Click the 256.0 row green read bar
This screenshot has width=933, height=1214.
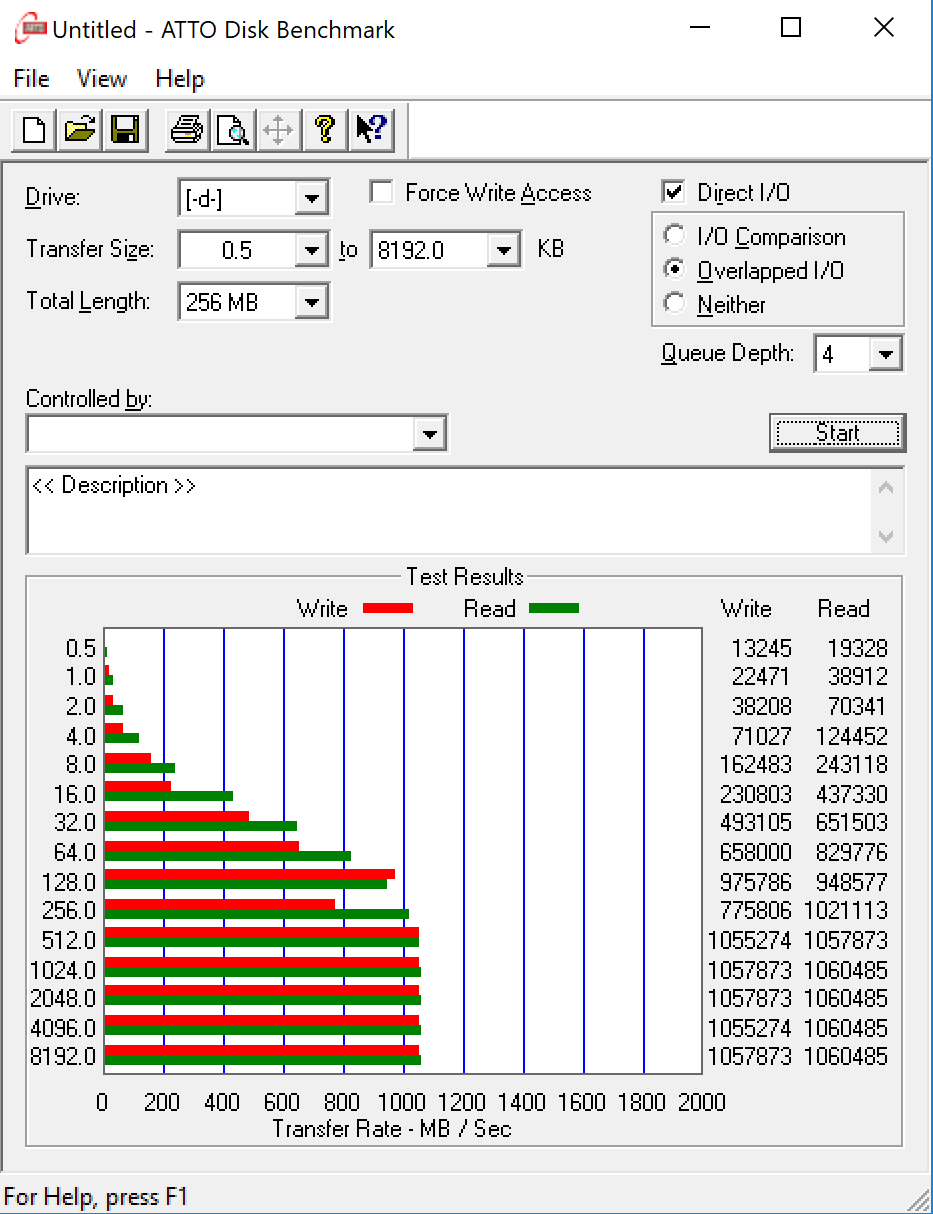(256, 914)
